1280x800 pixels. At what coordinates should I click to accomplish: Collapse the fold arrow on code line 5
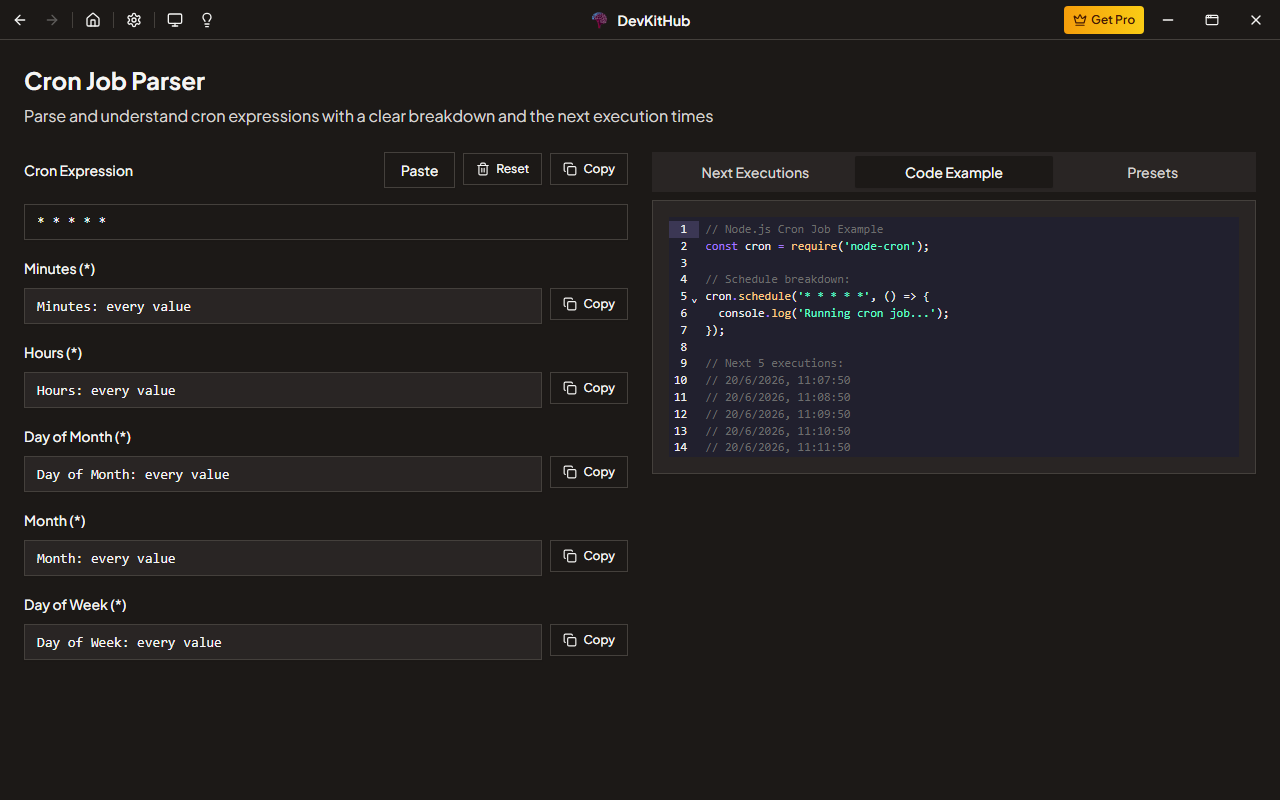point(695,298)
